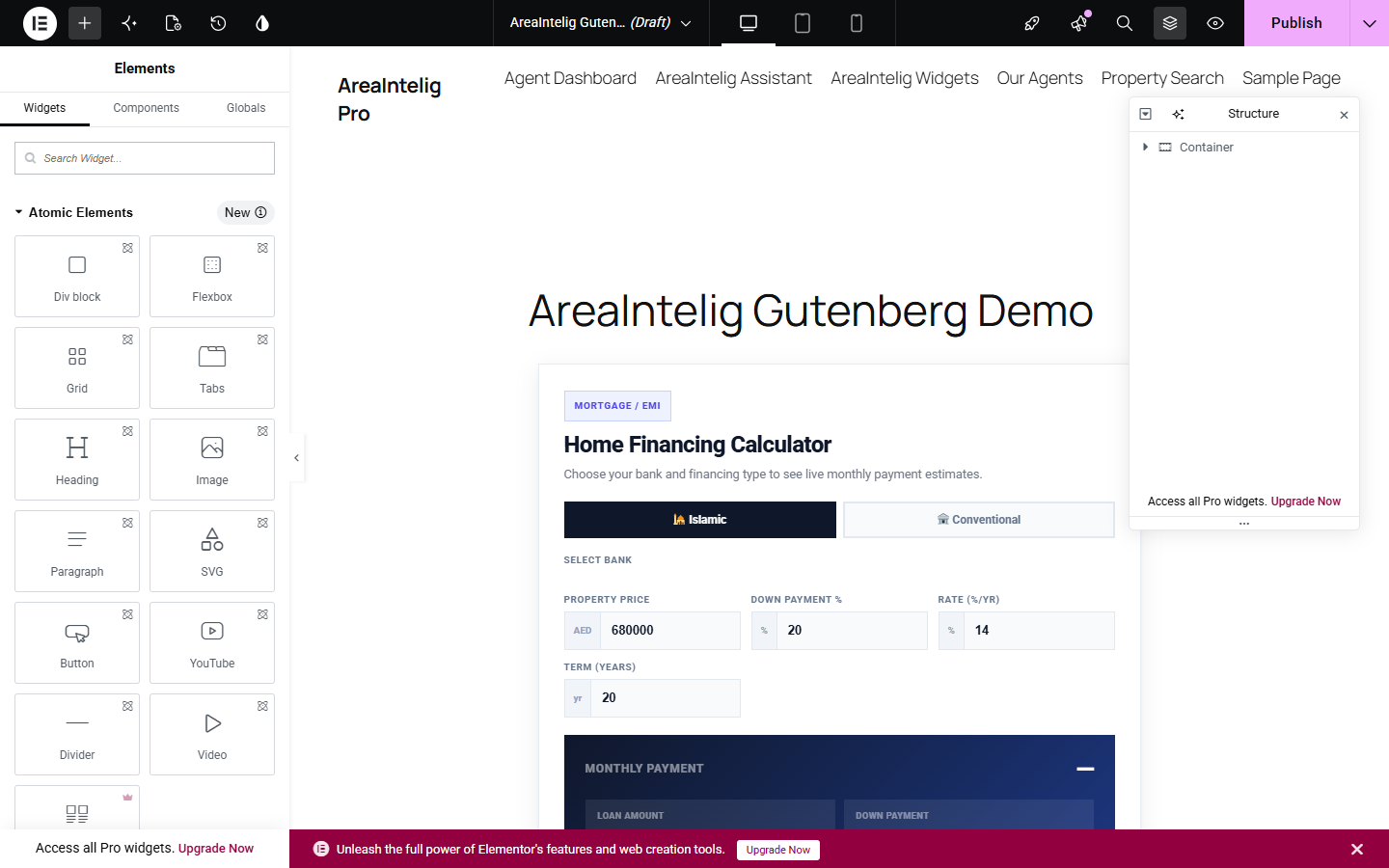Focus the Search Widget field
The image size is (1389, 868).
click(145, 158)
